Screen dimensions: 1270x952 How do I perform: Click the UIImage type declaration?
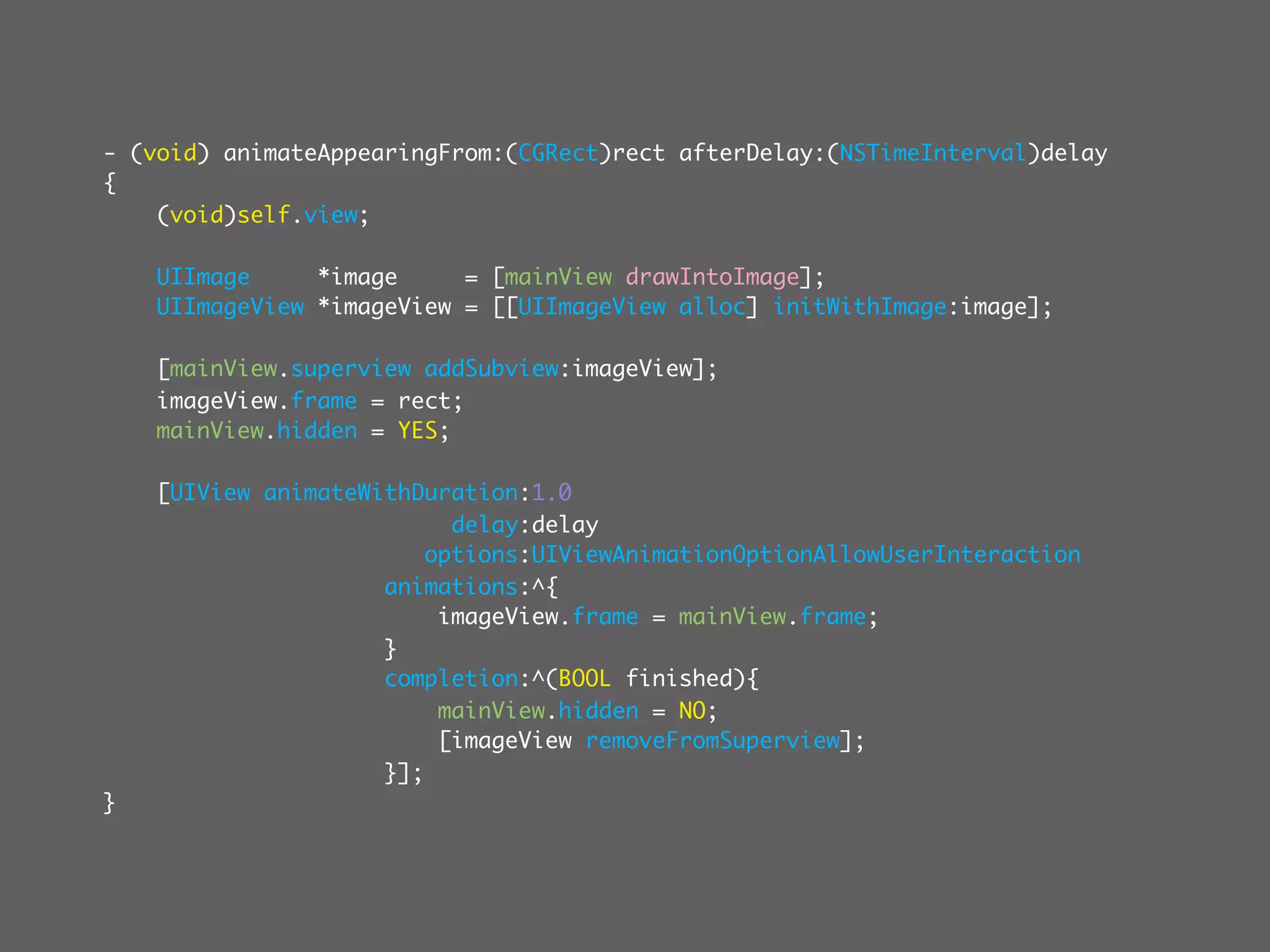click(x=203, y=277)
